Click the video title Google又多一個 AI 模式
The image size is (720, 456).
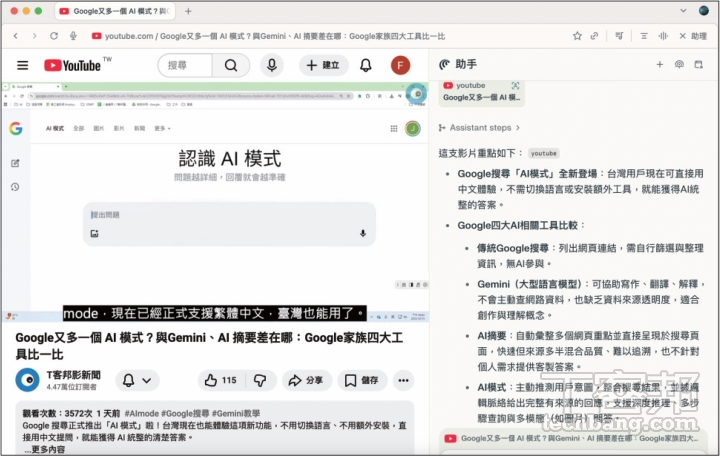209,346
